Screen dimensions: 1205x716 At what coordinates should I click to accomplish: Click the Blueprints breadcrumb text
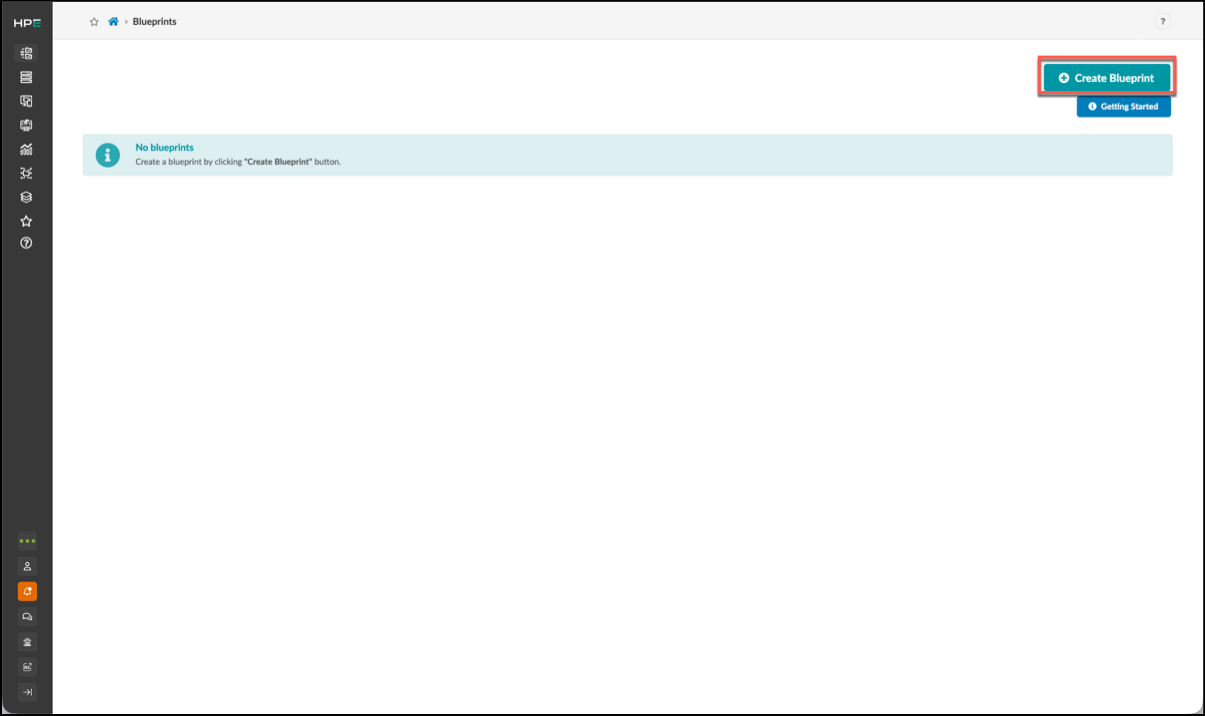[x=155, y=21]
